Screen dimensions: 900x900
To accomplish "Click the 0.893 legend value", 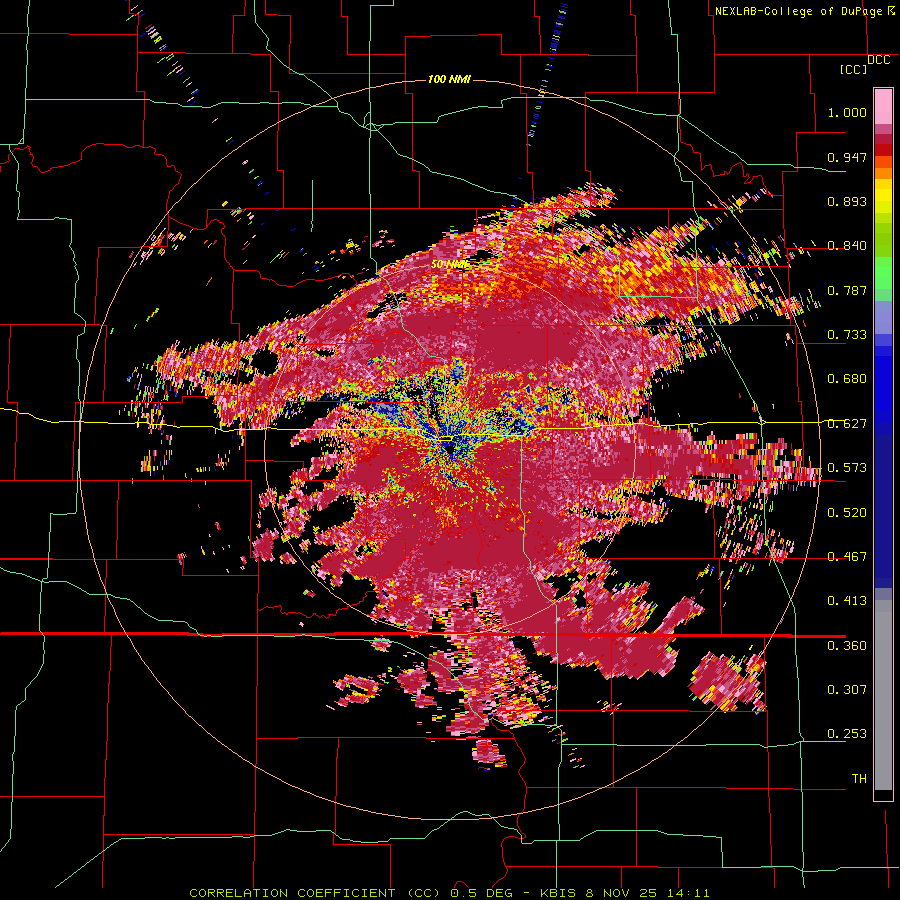I will coord(847,201).
